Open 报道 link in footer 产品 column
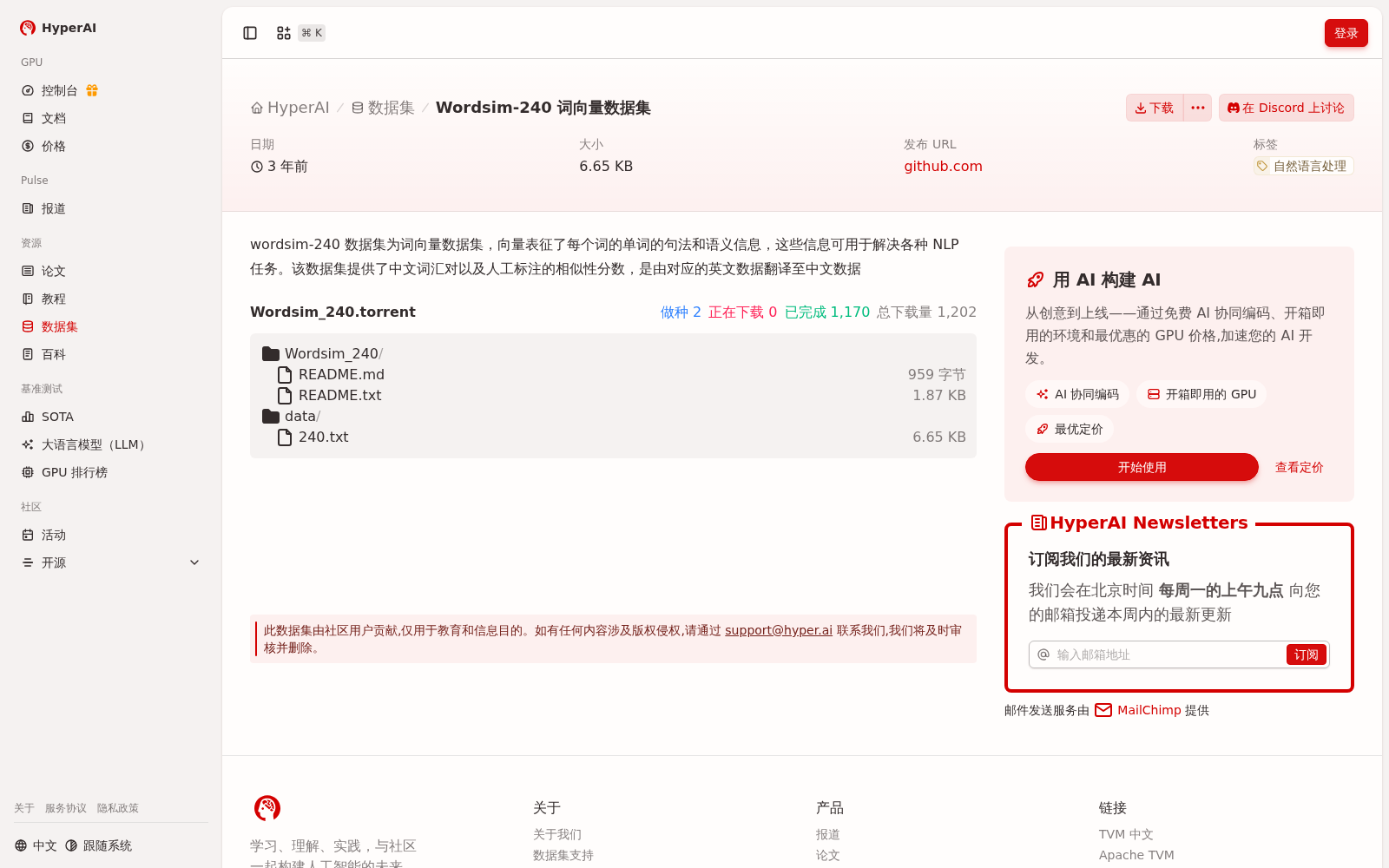 click(828, 834)
